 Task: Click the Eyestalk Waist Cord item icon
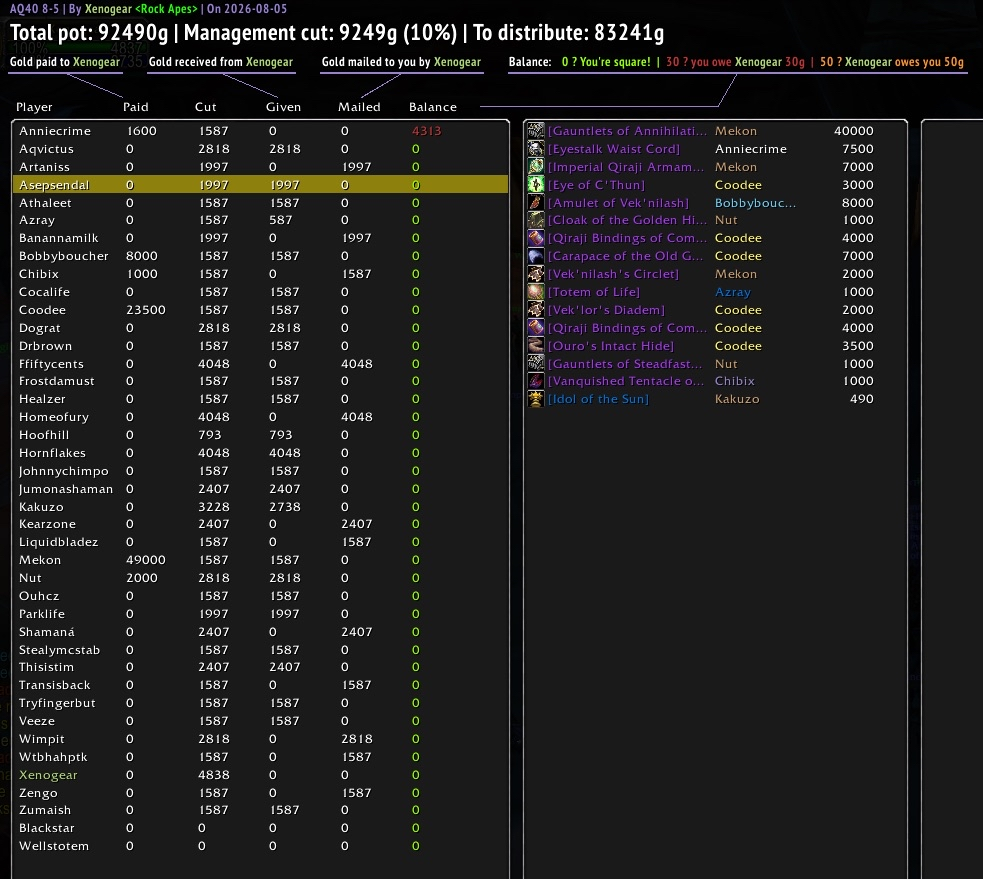535,149
